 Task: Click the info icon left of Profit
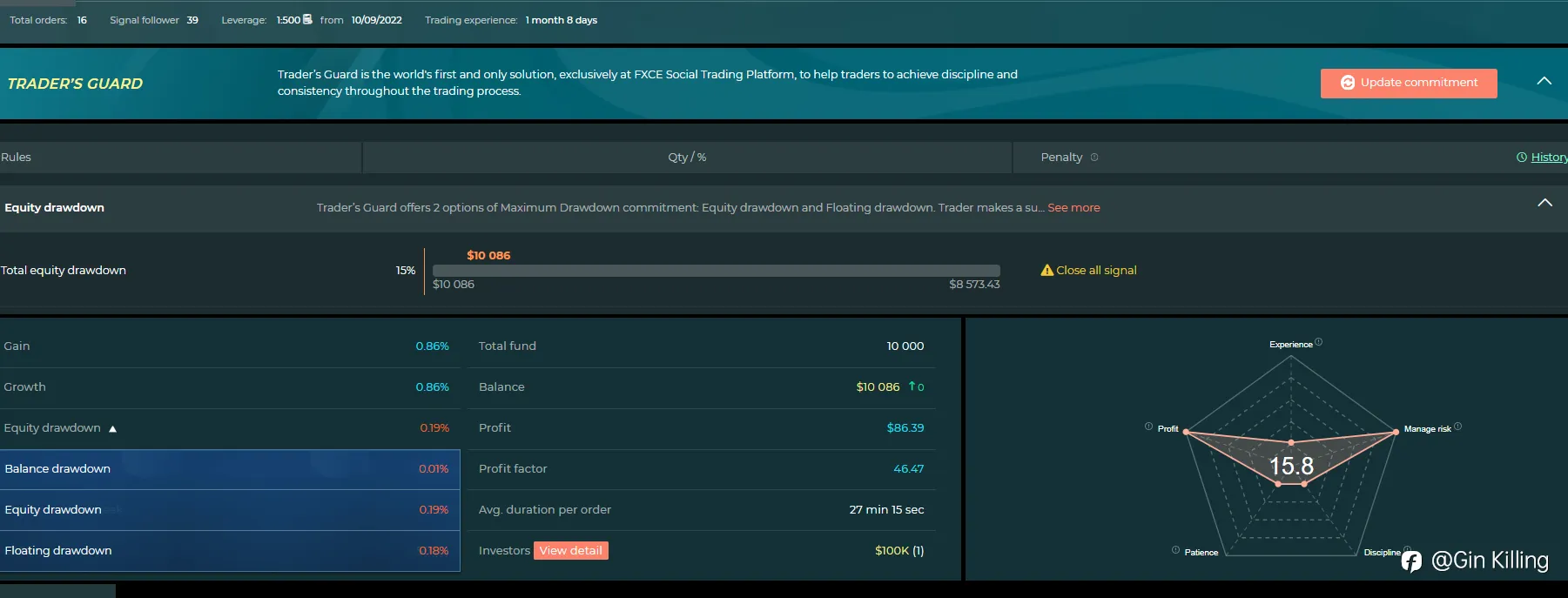[x=1148, y=427]
